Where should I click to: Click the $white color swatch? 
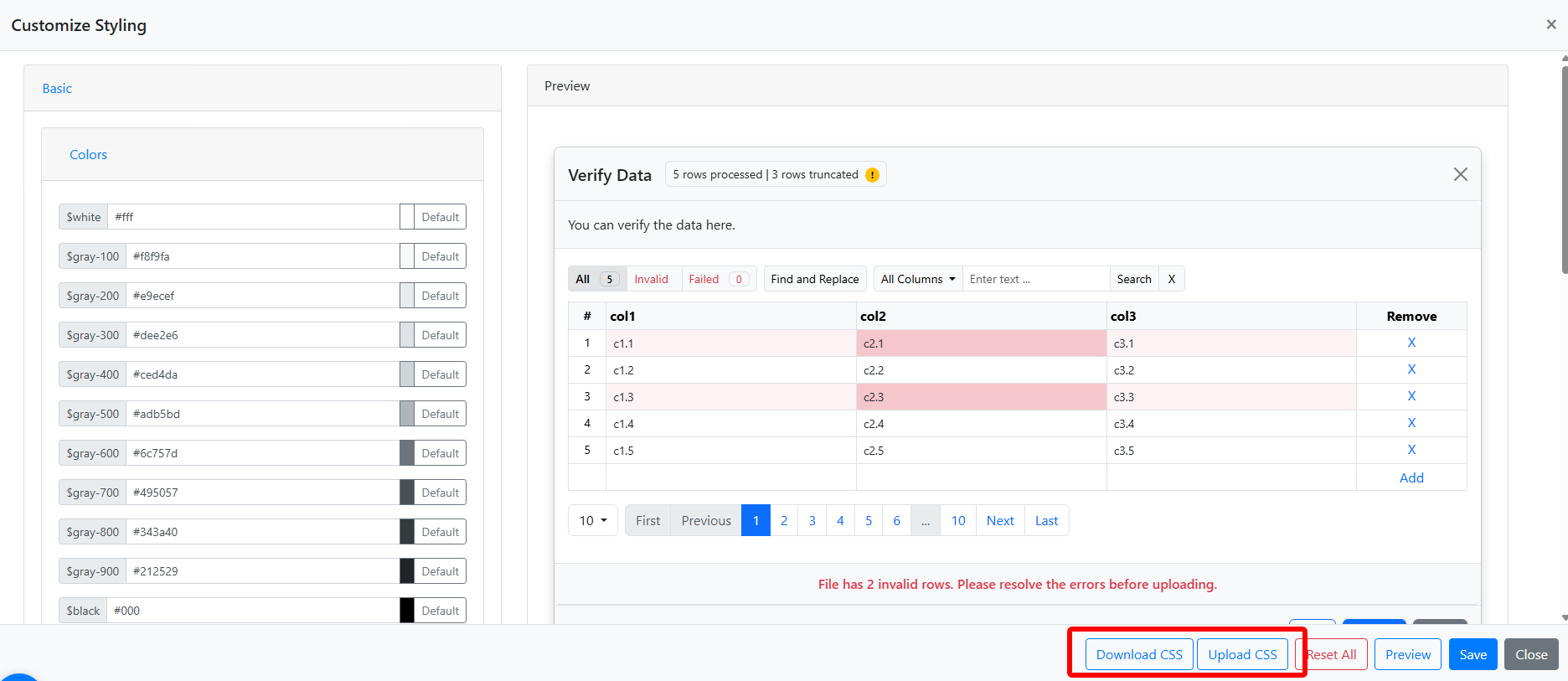pos(407,217)
